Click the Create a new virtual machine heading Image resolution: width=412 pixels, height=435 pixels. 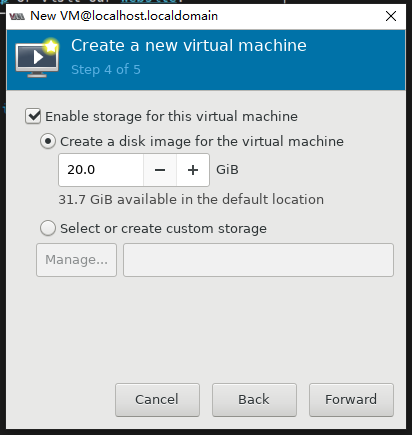pos(189,45)
